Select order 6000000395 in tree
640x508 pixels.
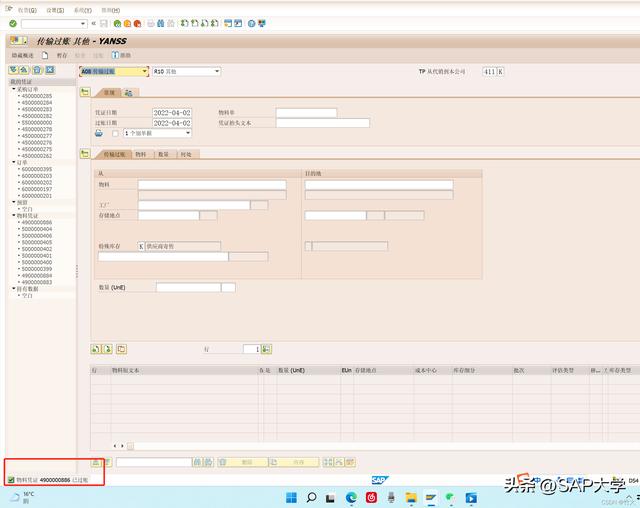click(37, 169)
